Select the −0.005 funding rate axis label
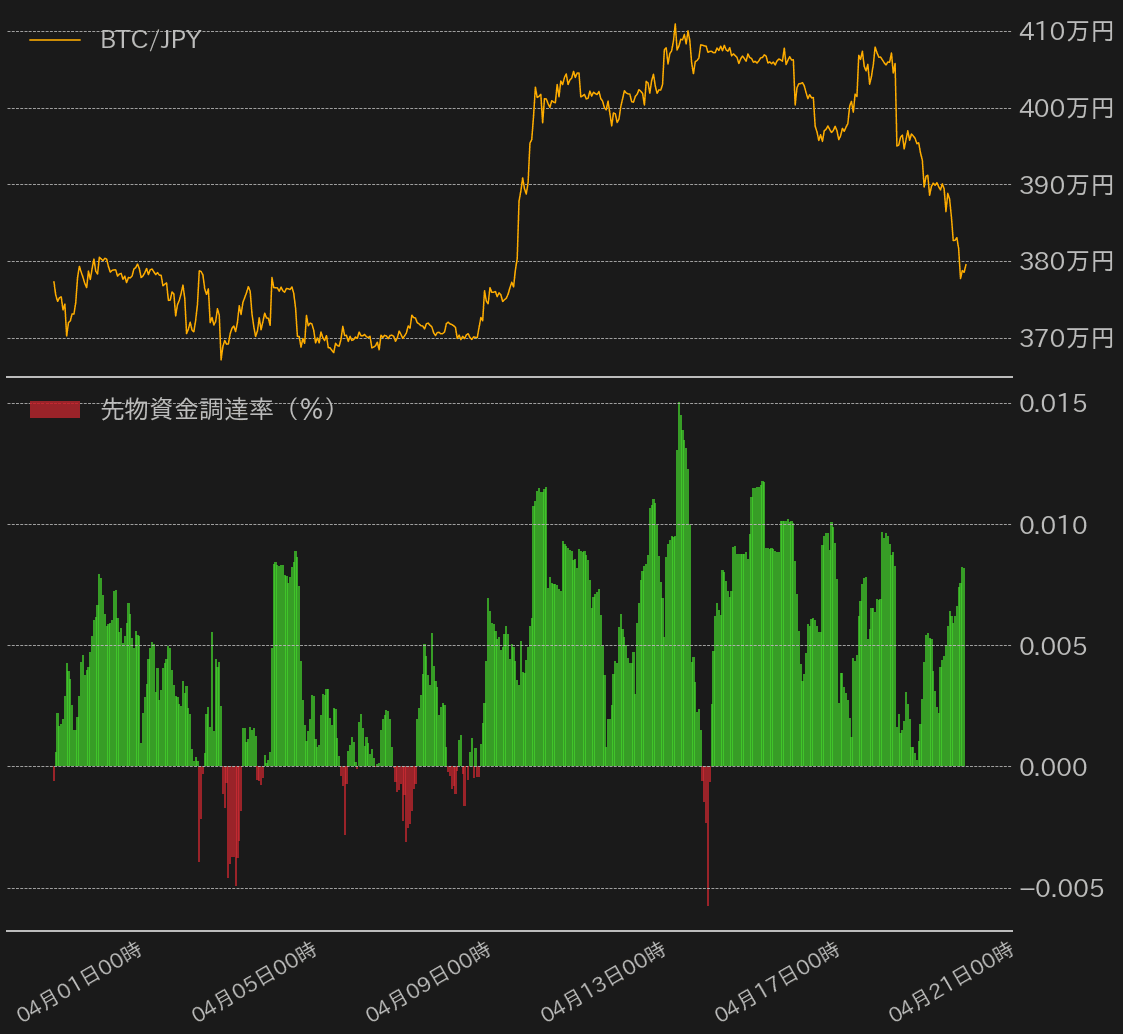 pos(1062,888)
